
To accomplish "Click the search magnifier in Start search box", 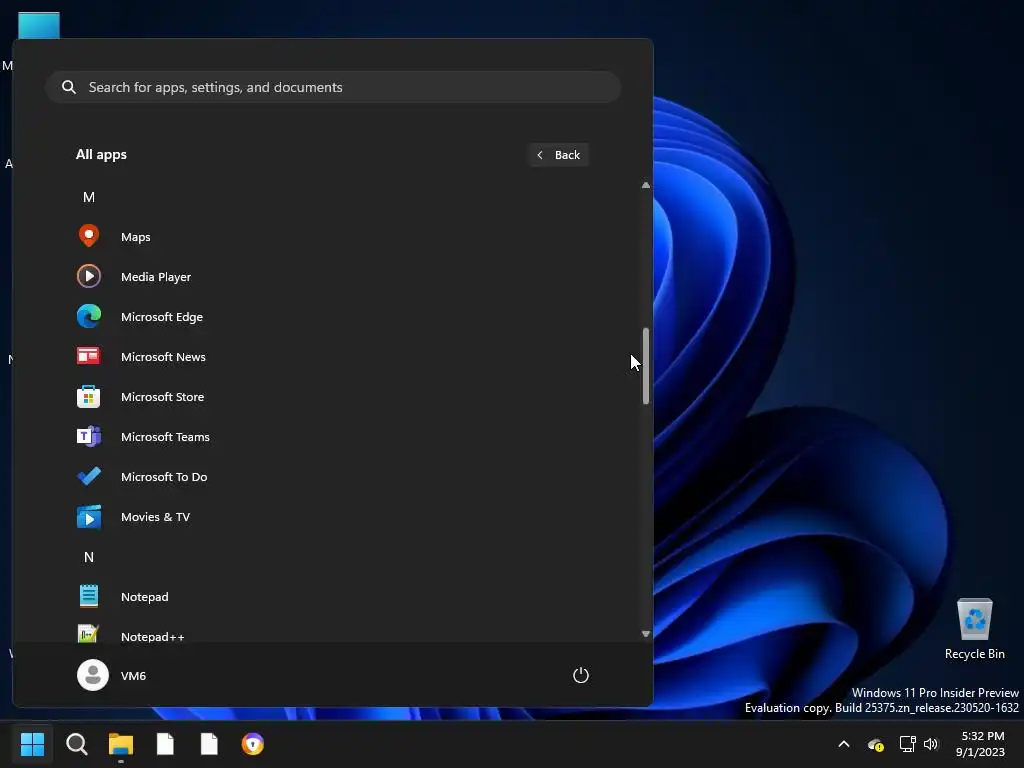I will [69, 87].
